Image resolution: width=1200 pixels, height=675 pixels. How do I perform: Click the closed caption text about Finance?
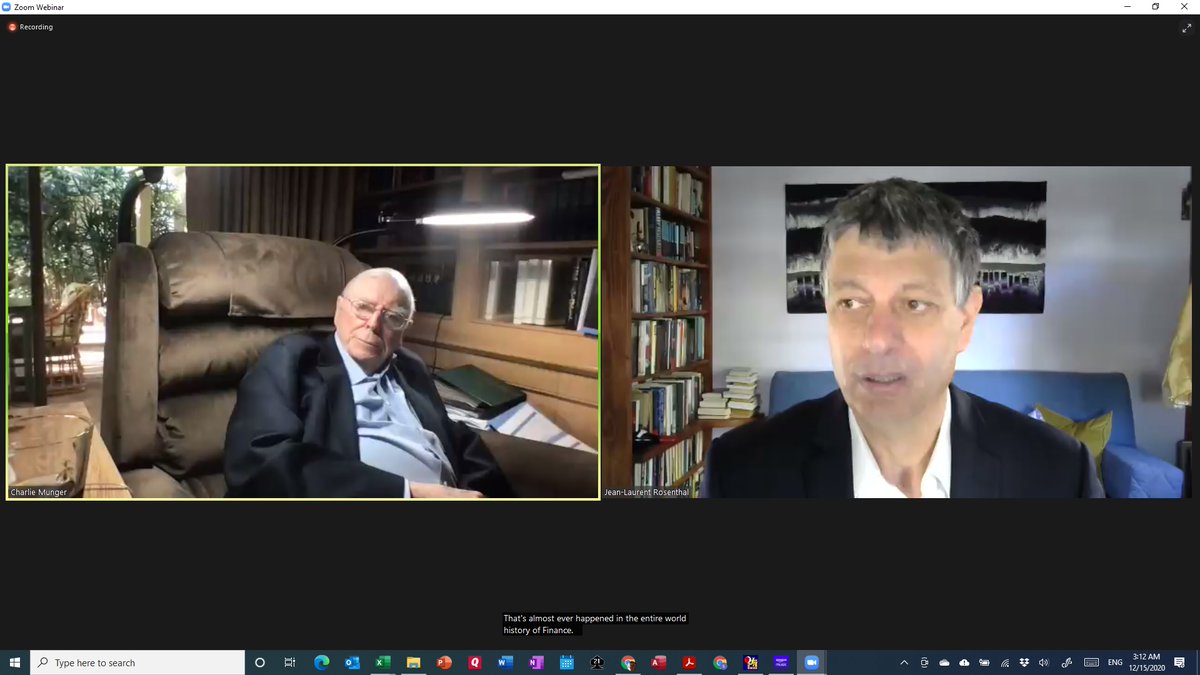[x=595, y=624]
